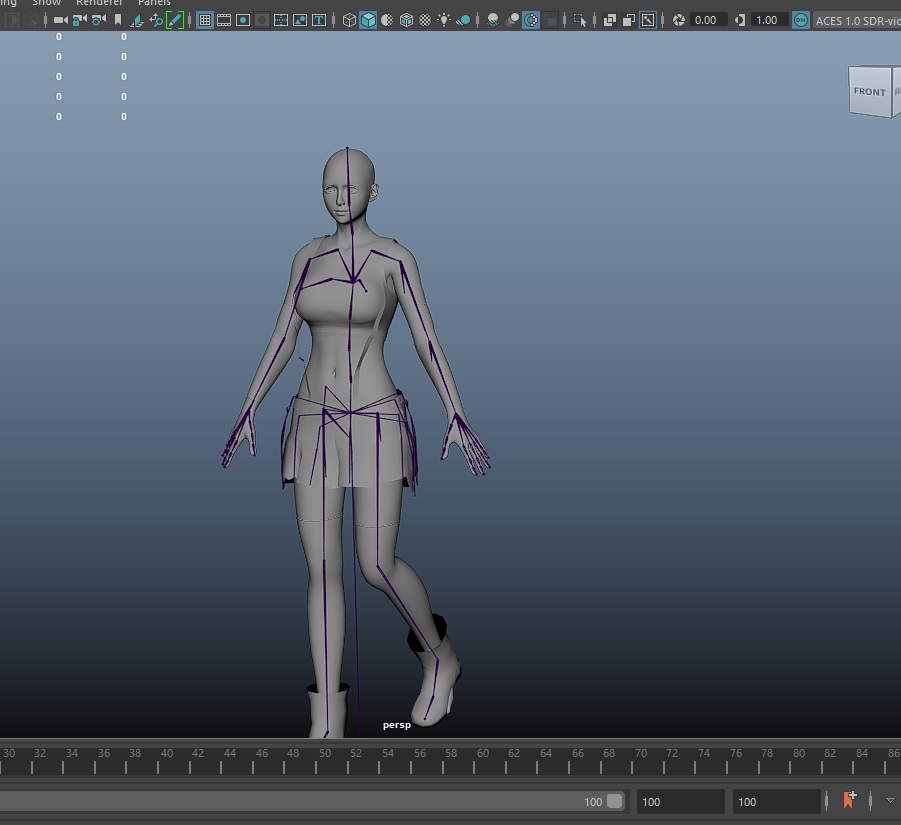Image resolution: width=901 pixels, height=825 pixels.
Task: Open the playback options dropdown at bottom right
Action: point(888,801)
